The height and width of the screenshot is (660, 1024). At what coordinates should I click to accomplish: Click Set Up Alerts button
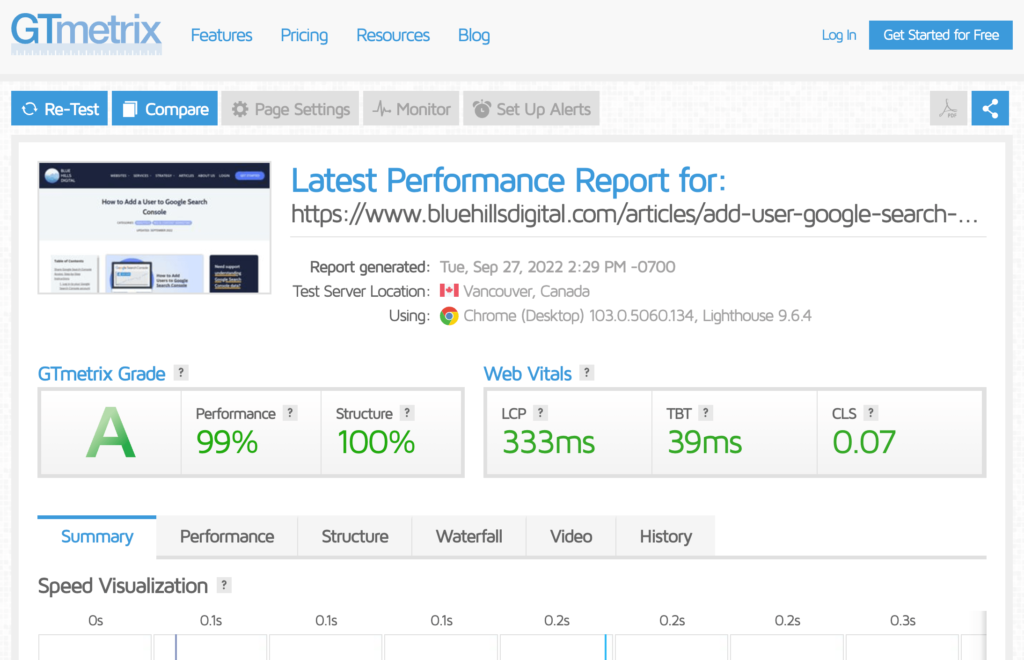tap(532, 108)
